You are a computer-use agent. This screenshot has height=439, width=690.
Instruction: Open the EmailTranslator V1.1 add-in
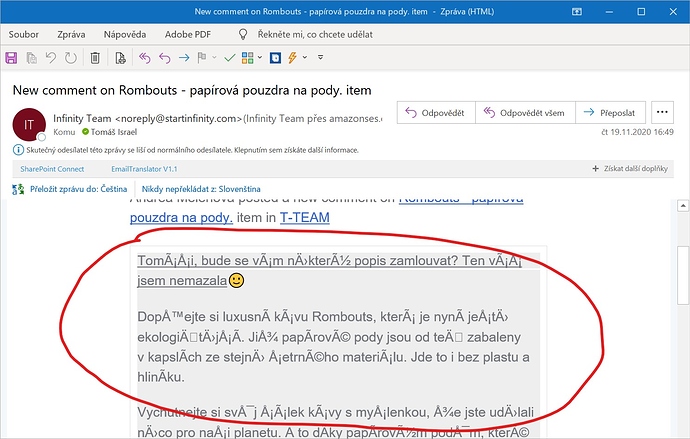click(x=144, y=169)
